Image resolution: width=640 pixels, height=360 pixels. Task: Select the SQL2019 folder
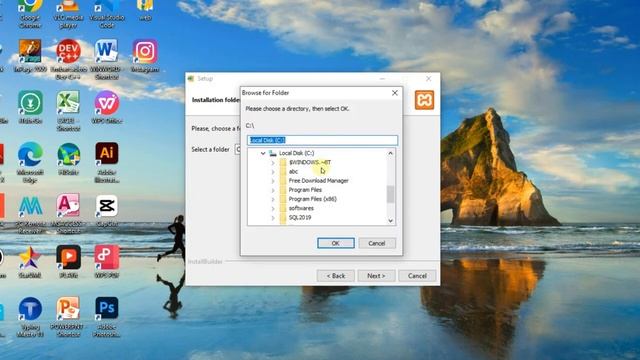[300, 218]
